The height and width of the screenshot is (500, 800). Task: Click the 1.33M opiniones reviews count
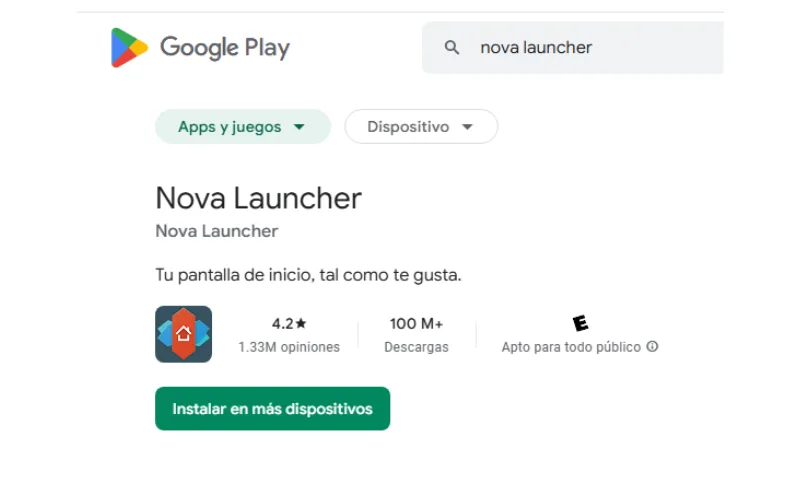[289, 347]
